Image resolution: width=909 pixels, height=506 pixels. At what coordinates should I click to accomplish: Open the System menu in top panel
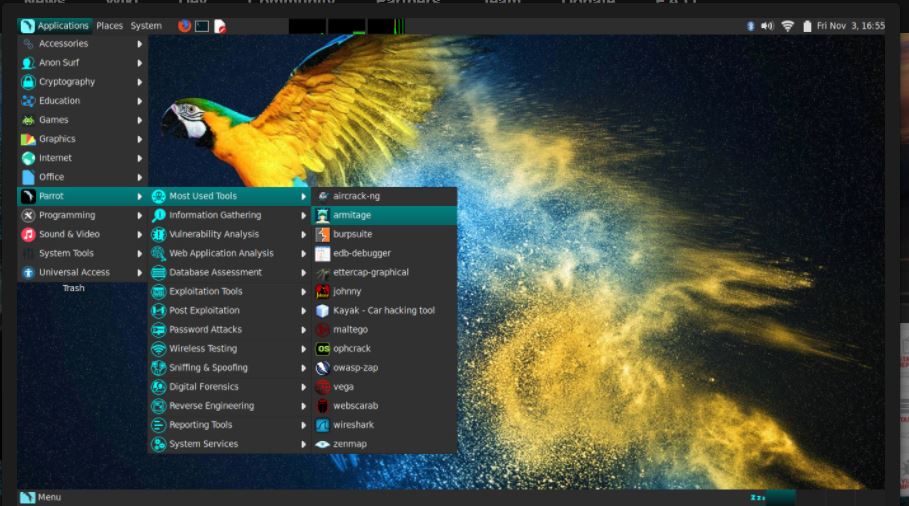(146, 26)
